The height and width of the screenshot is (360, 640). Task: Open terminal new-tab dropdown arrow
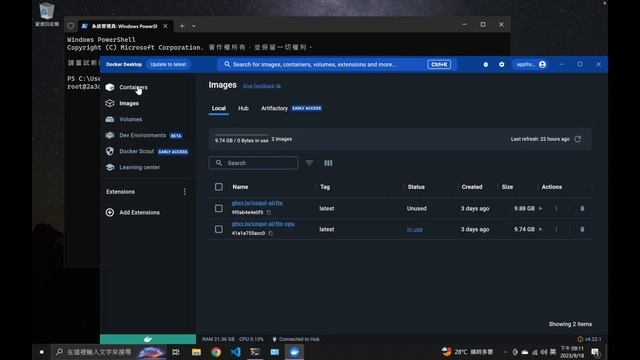tap(194, 26)
